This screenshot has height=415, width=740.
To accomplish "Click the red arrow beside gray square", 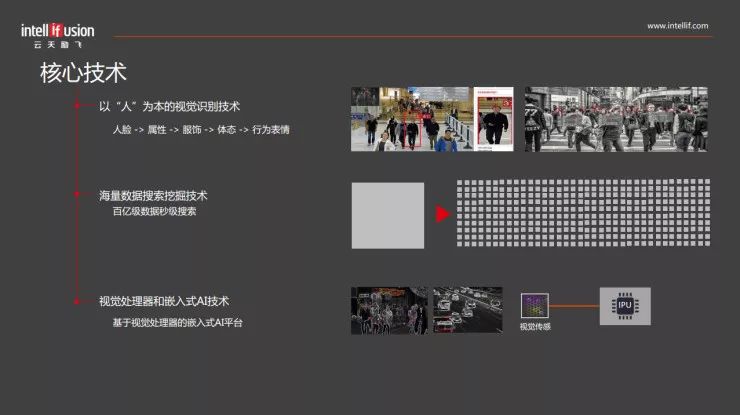I will 443,214.
